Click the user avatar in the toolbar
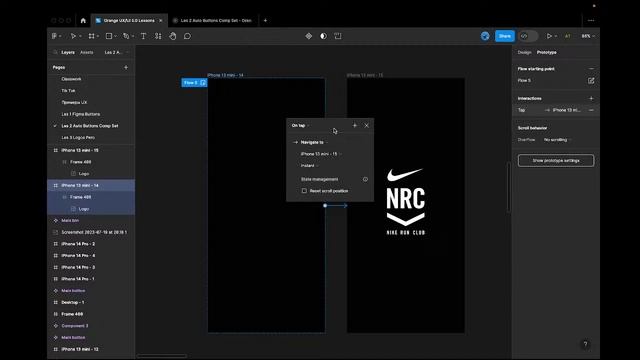The width and height of the screenshot is (640, 360). click(x=485, y=36)
